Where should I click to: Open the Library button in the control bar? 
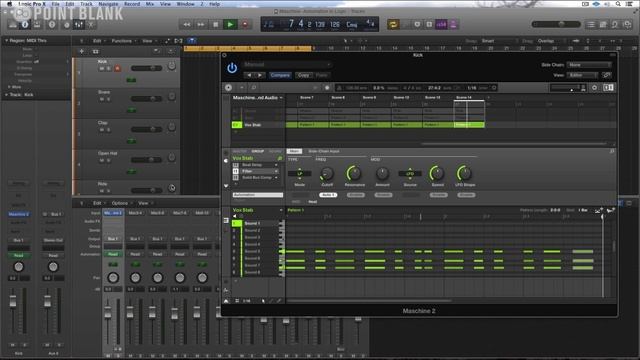pos(12,24)
